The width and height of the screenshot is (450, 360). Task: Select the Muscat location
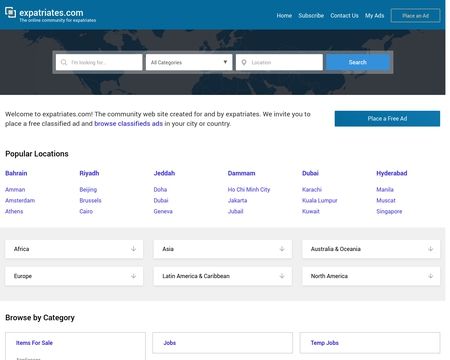pyautogui.click(x=386, y=201)
